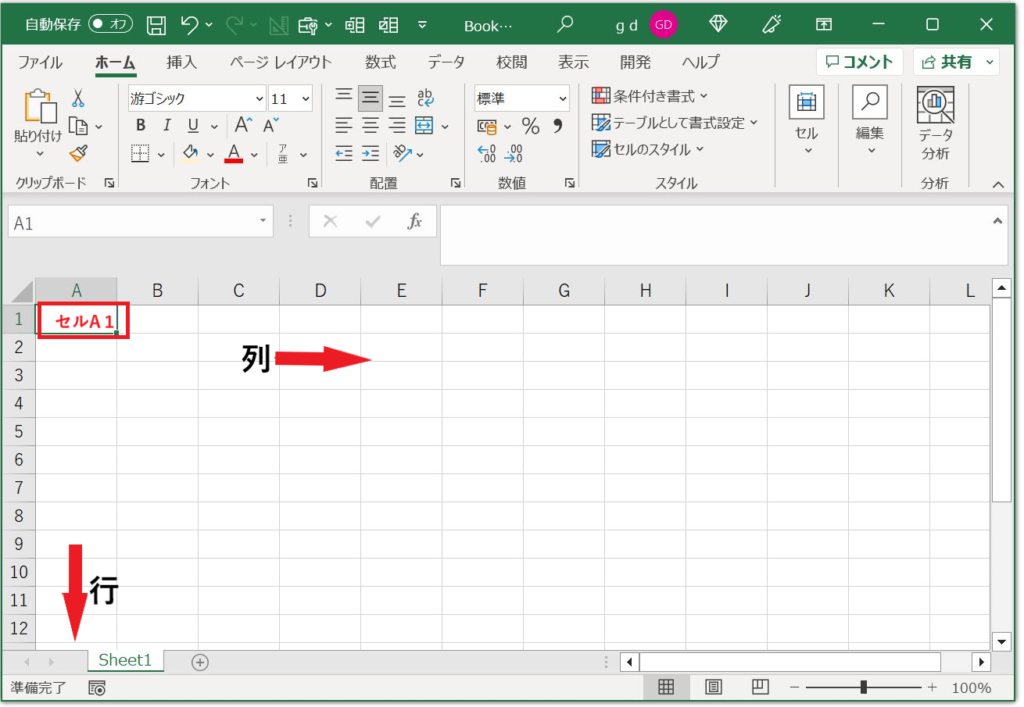This screenshot has height=707, width=1024.
Task: Click the macro record icon in status bar
Action: click(x=96, y=688)
